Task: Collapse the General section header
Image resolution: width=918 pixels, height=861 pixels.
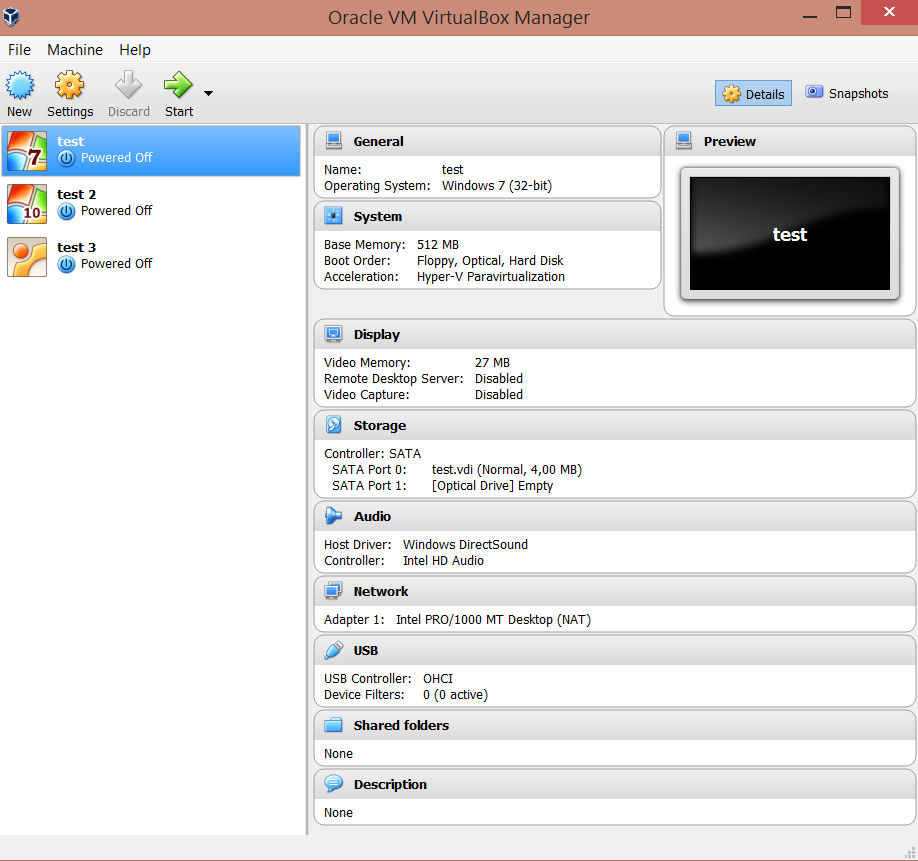Action: (x=378, y=142)
